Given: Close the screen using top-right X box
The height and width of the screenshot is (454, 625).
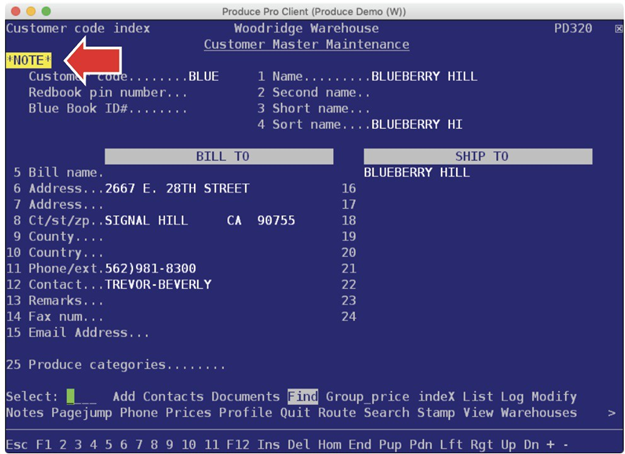Looking at the screenshot, I should click(618, 29).
